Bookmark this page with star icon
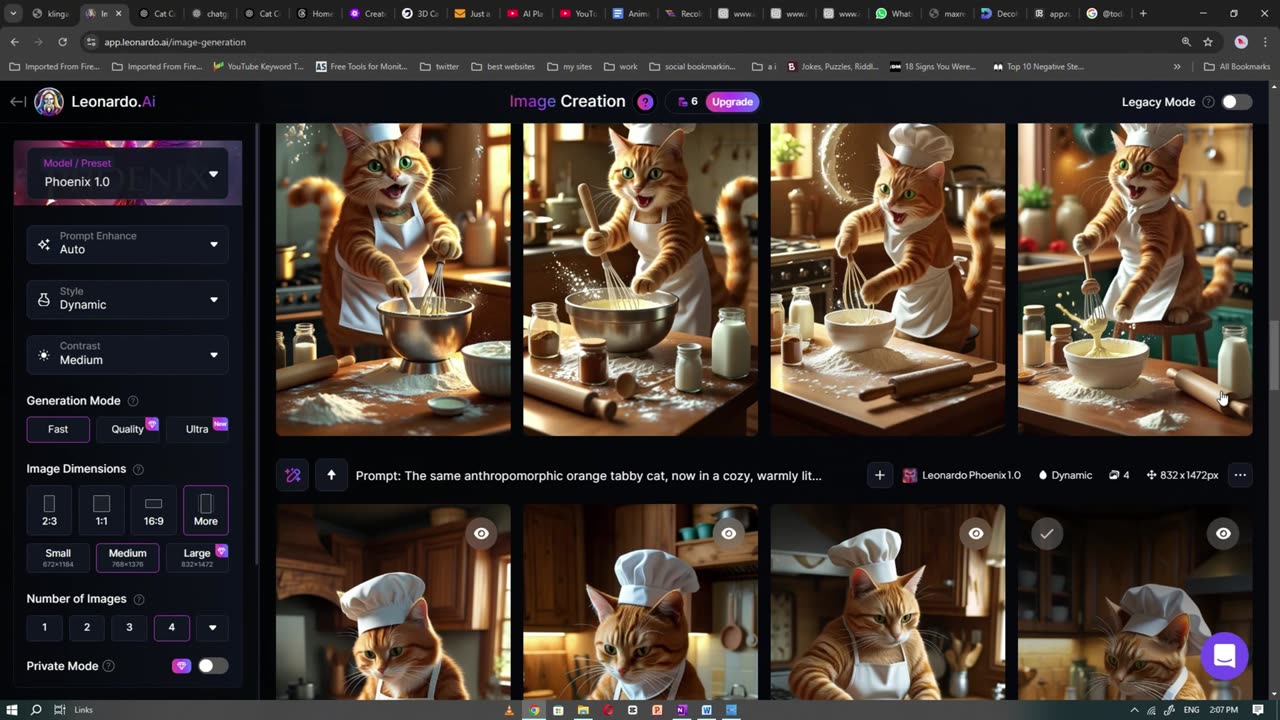1280x720 pixels. pos(1208,42)
